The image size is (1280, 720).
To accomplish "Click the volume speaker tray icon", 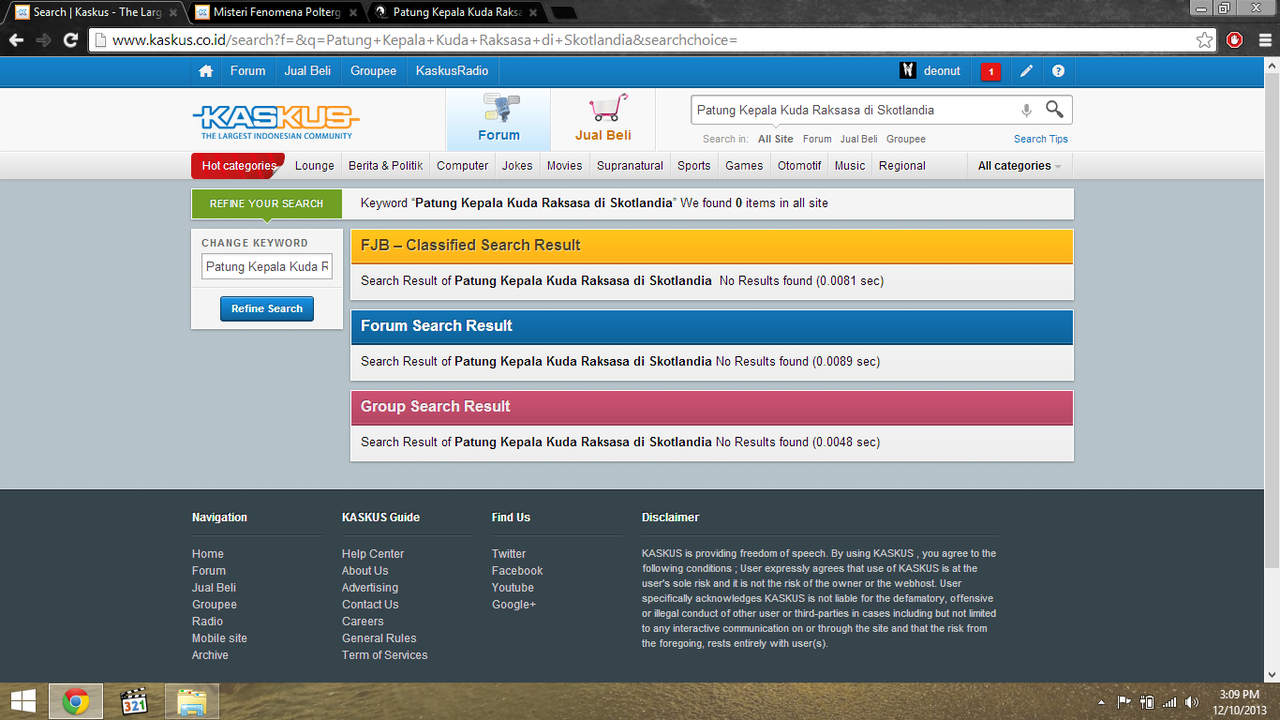I will 1192,702.
